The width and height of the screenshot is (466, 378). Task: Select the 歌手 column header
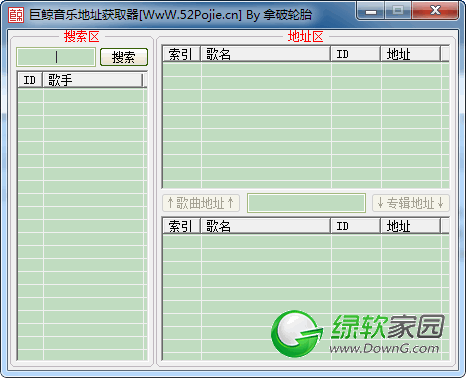[x=93, y=80]
